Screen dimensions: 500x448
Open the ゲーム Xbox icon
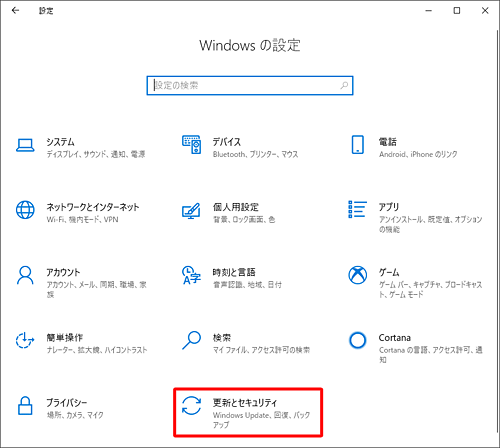pos(358,275)
